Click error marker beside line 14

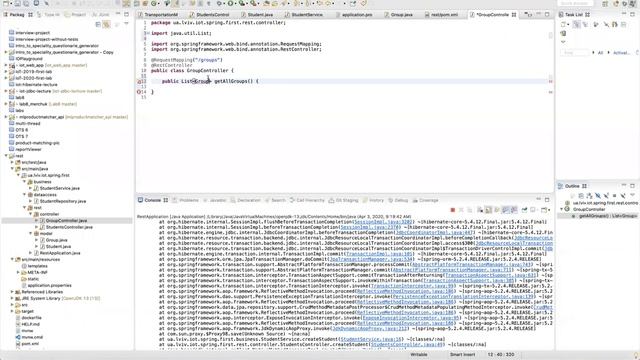point(139,92)
